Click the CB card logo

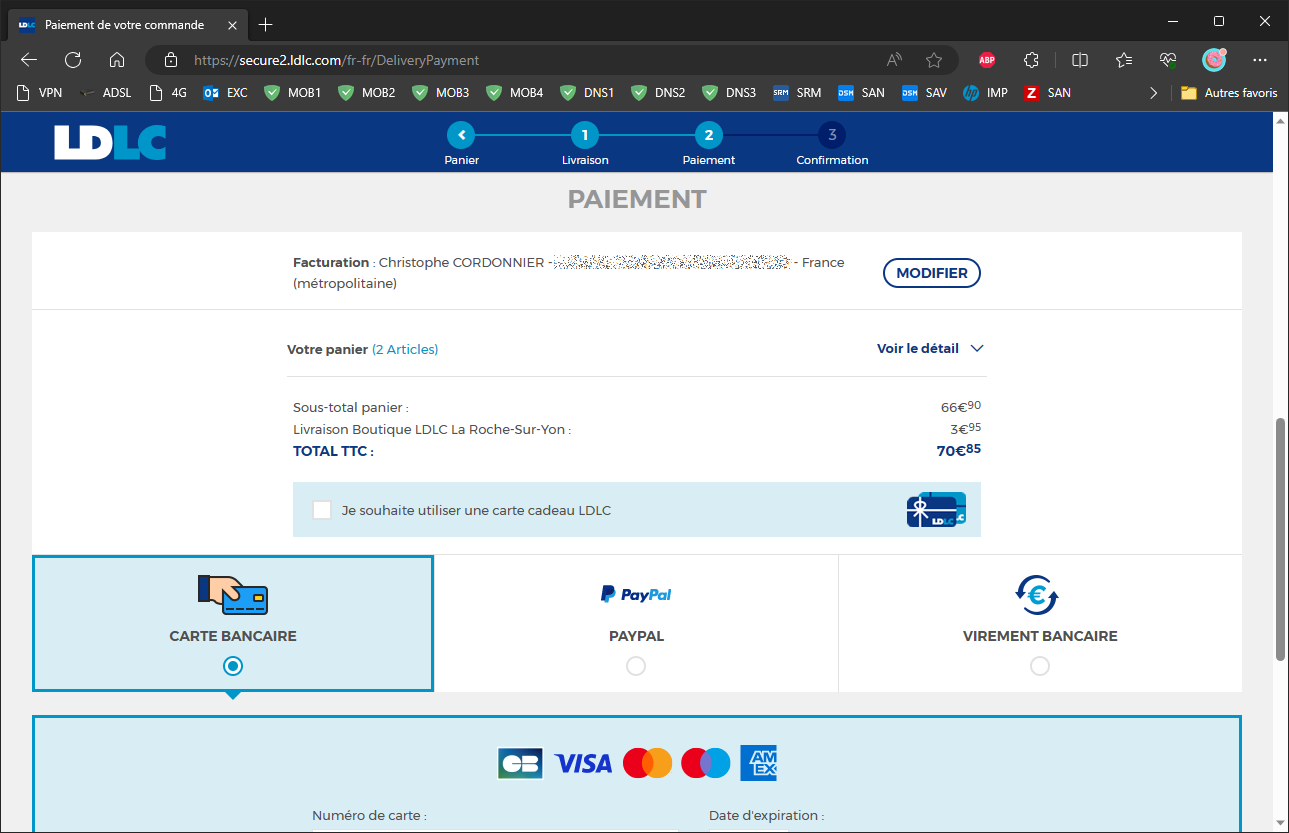(x=520, y=763)
